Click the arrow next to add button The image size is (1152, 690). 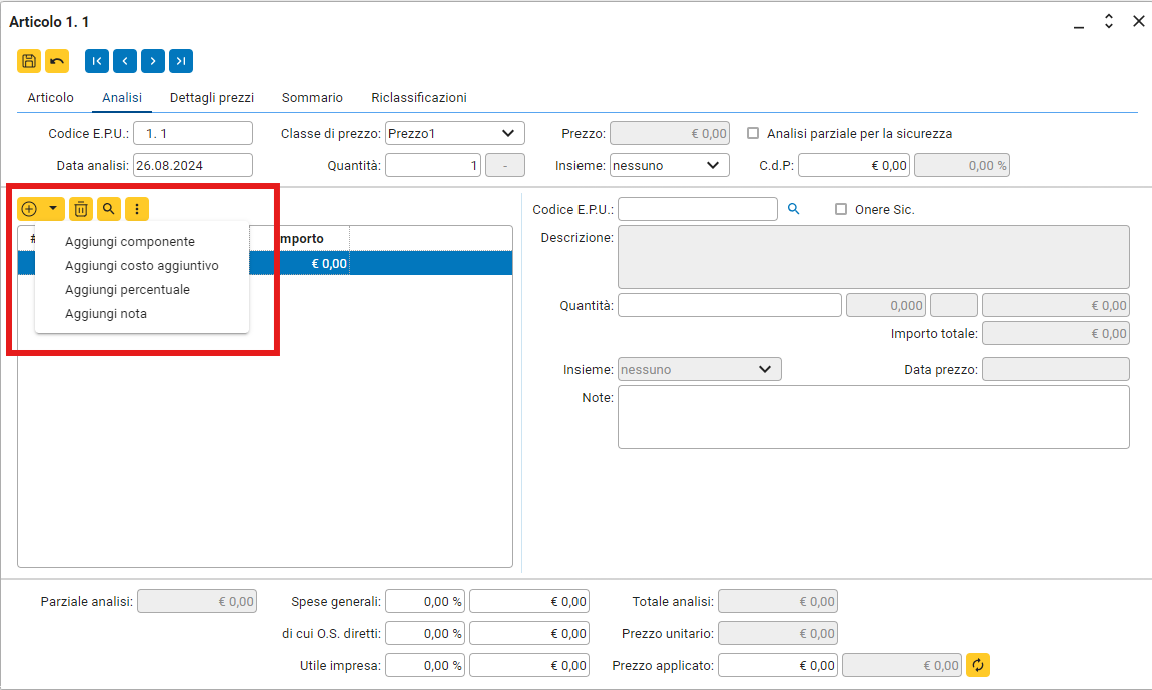pos(53,209)
